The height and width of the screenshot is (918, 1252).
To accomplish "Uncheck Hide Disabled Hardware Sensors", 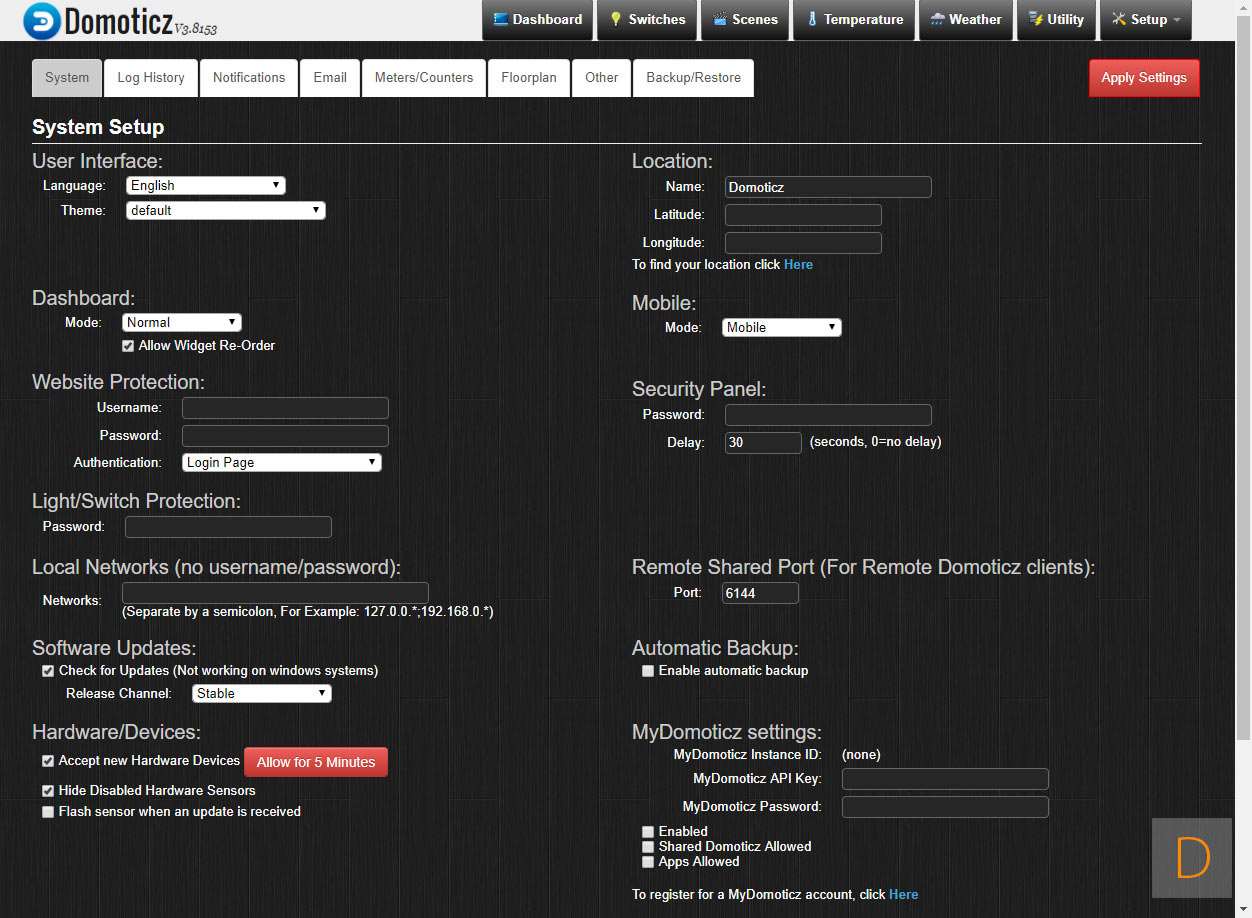I will [x=48, y=791].
